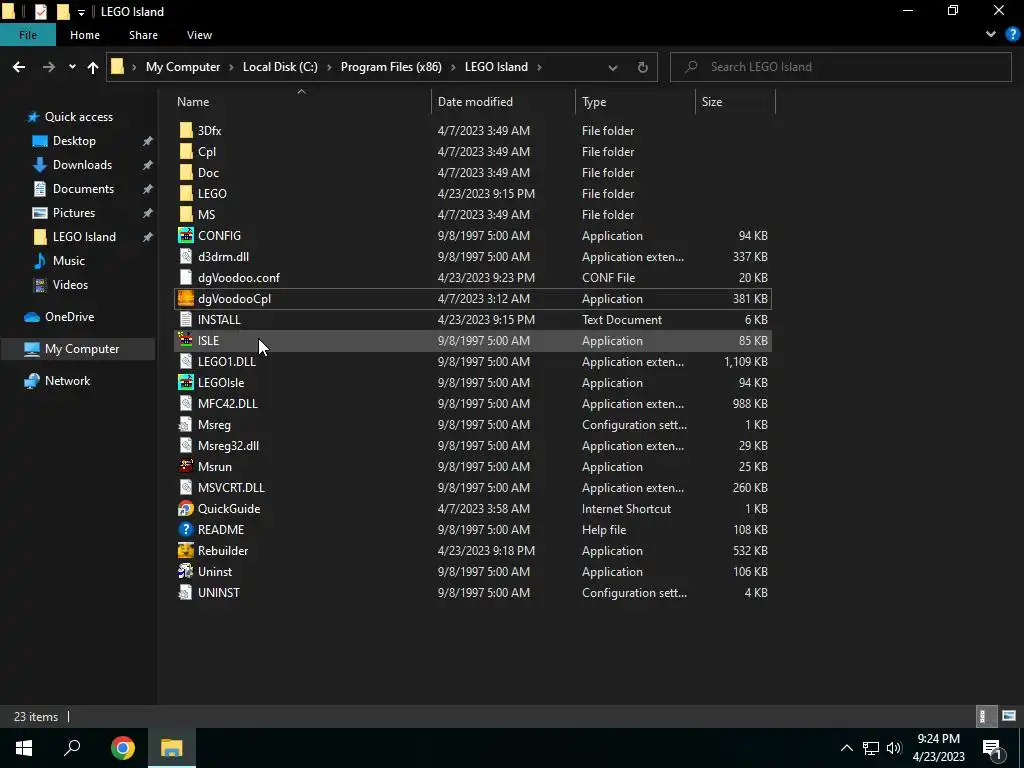Click the LEGOIsle application icon
1024x768 pixels.
click(186, 383)
